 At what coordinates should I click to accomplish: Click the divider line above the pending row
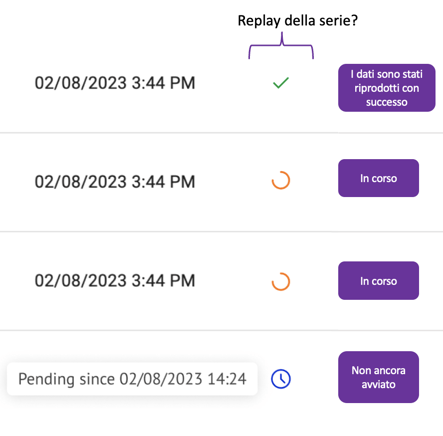[221, 330]
